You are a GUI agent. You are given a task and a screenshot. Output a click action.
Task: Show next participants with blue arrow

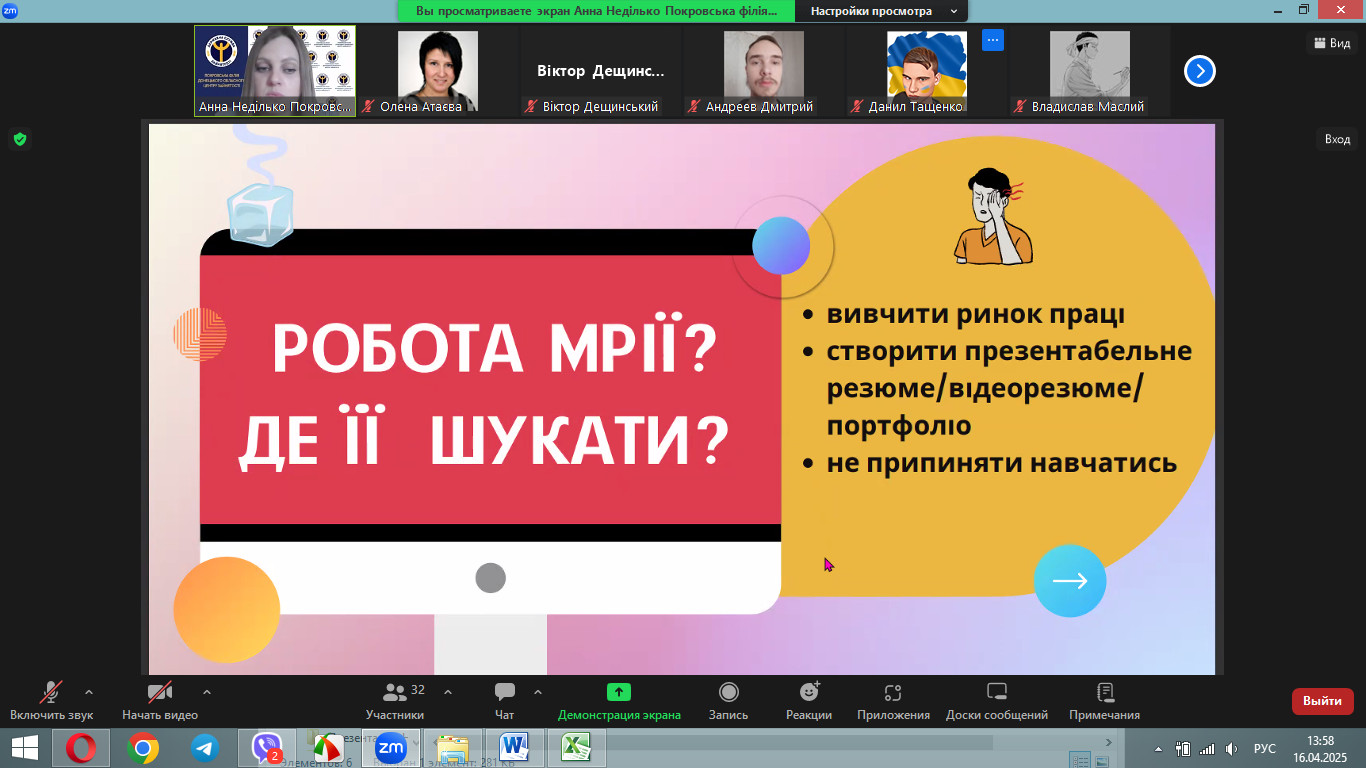coord(1200,71)
